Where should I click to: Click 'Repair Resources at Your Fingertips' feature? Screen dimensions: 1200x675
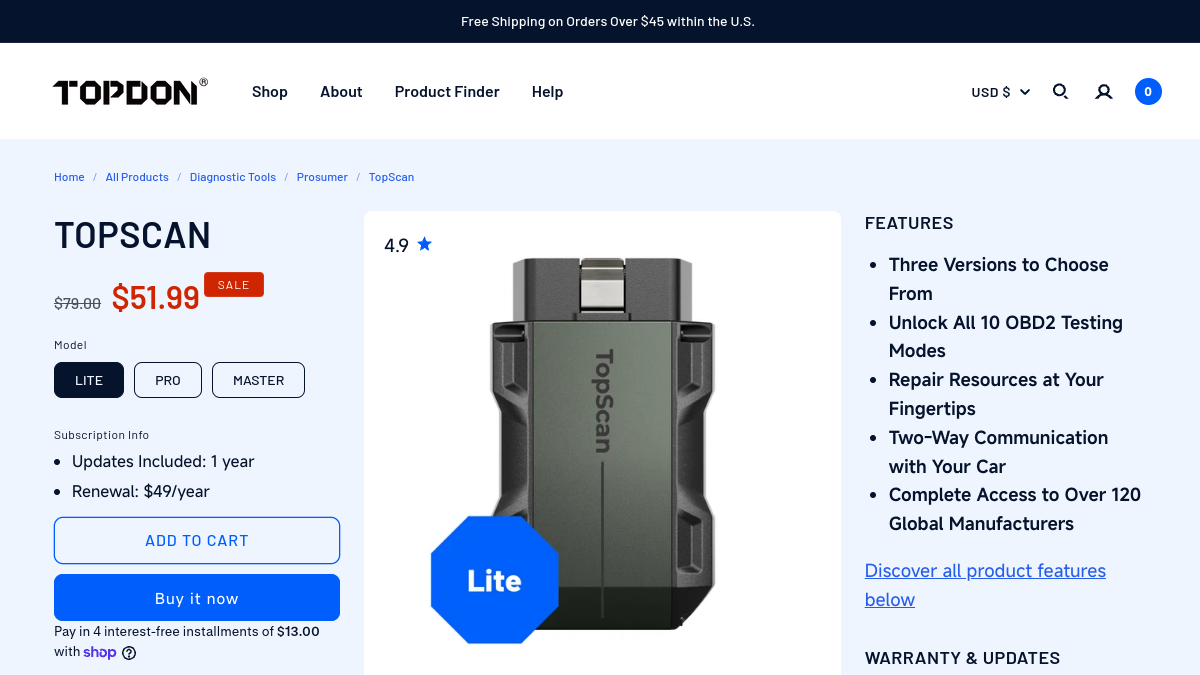[x=996, y=394]
